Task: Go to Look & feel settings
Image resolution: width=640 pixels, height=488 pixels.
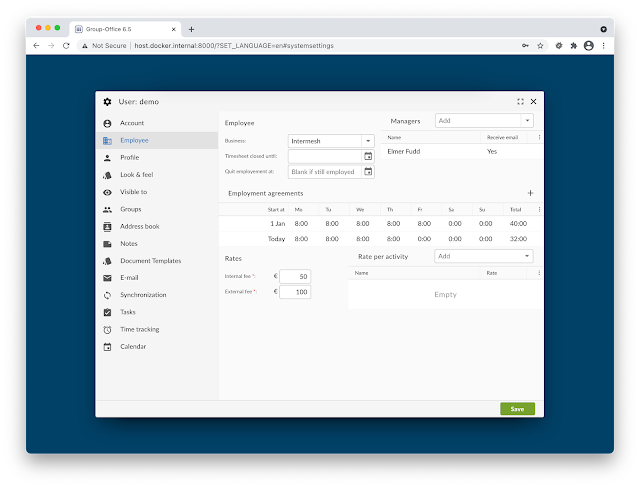Action: point(157,174)
